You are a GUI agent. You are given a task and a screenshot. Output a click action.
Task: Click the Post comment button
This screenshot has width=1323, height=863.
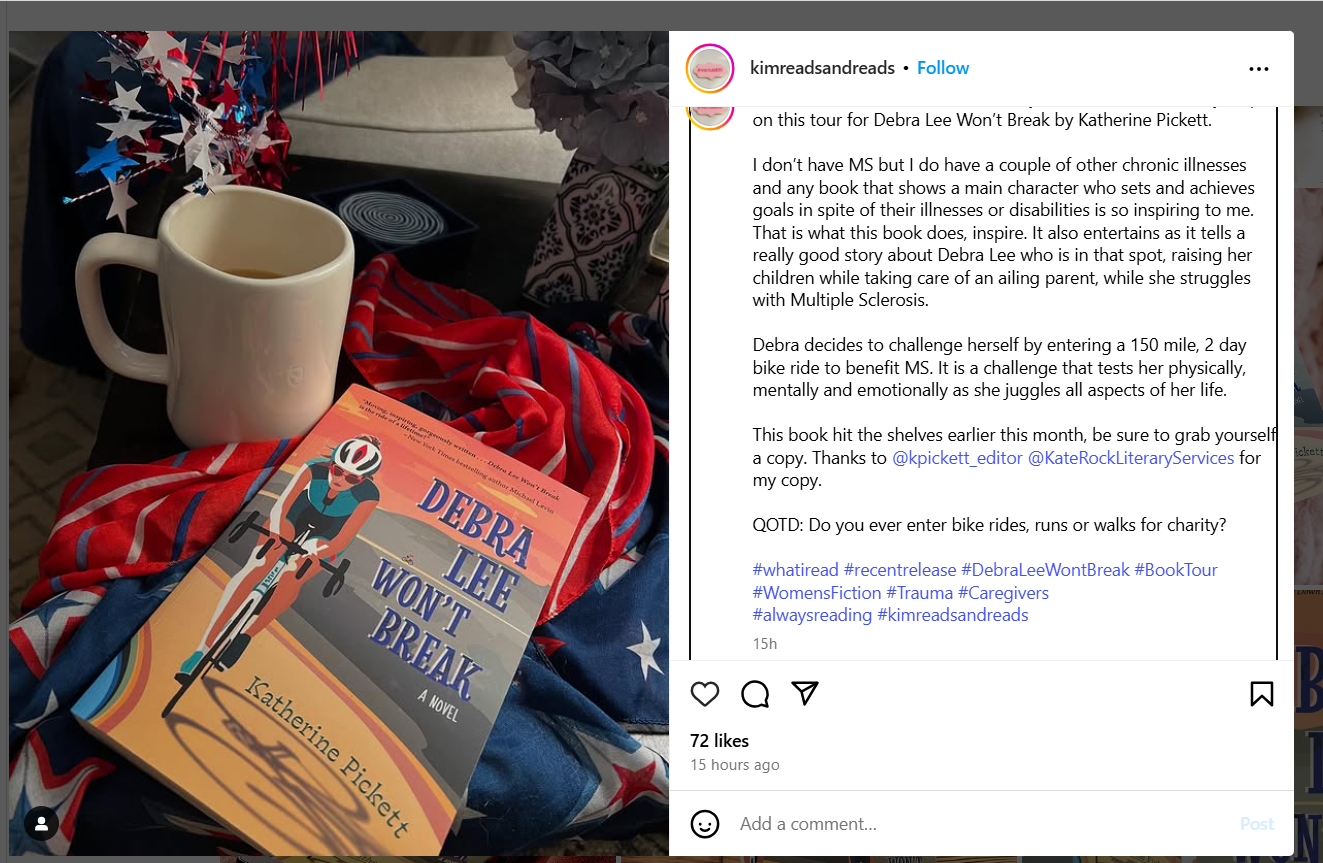pos(1257,824)
